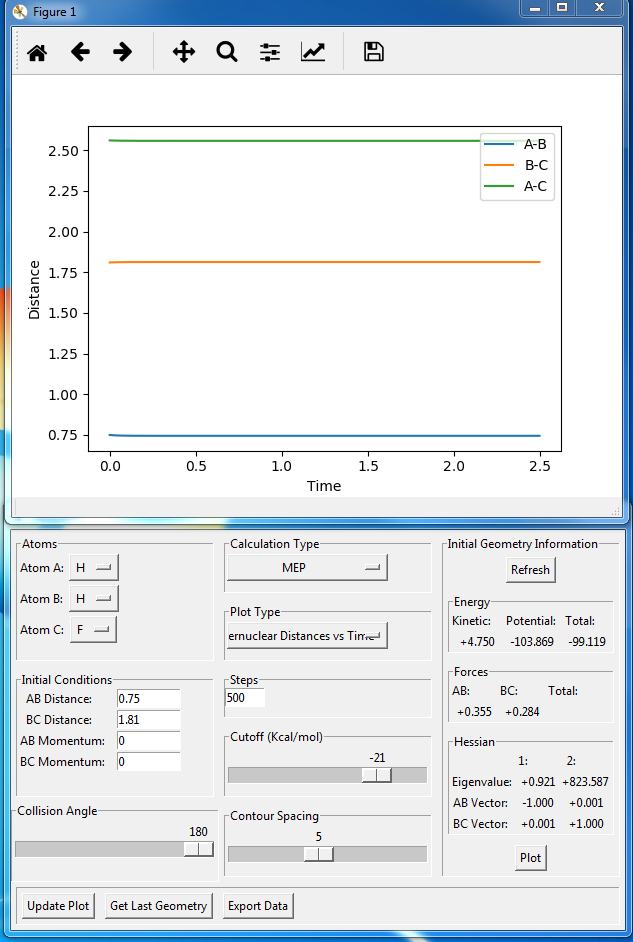Click the BC Distance input field
The image size is (633, 942).
point(149,720)
